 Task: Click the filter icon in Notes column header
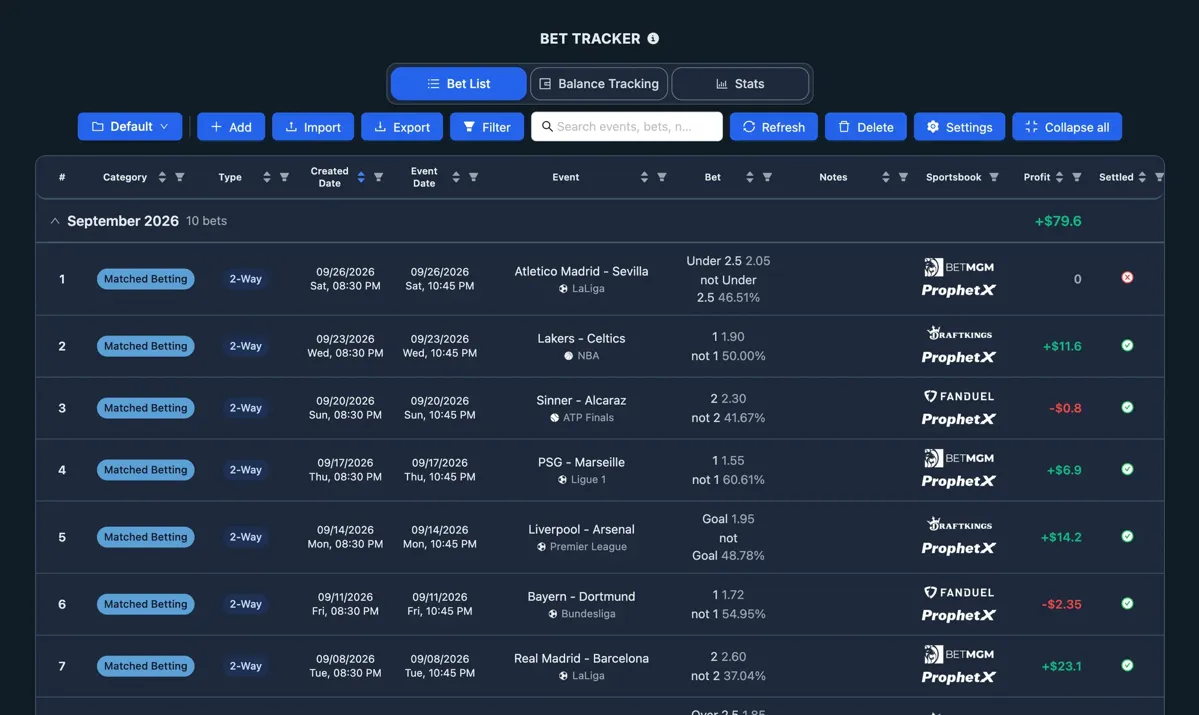point(903,177)
